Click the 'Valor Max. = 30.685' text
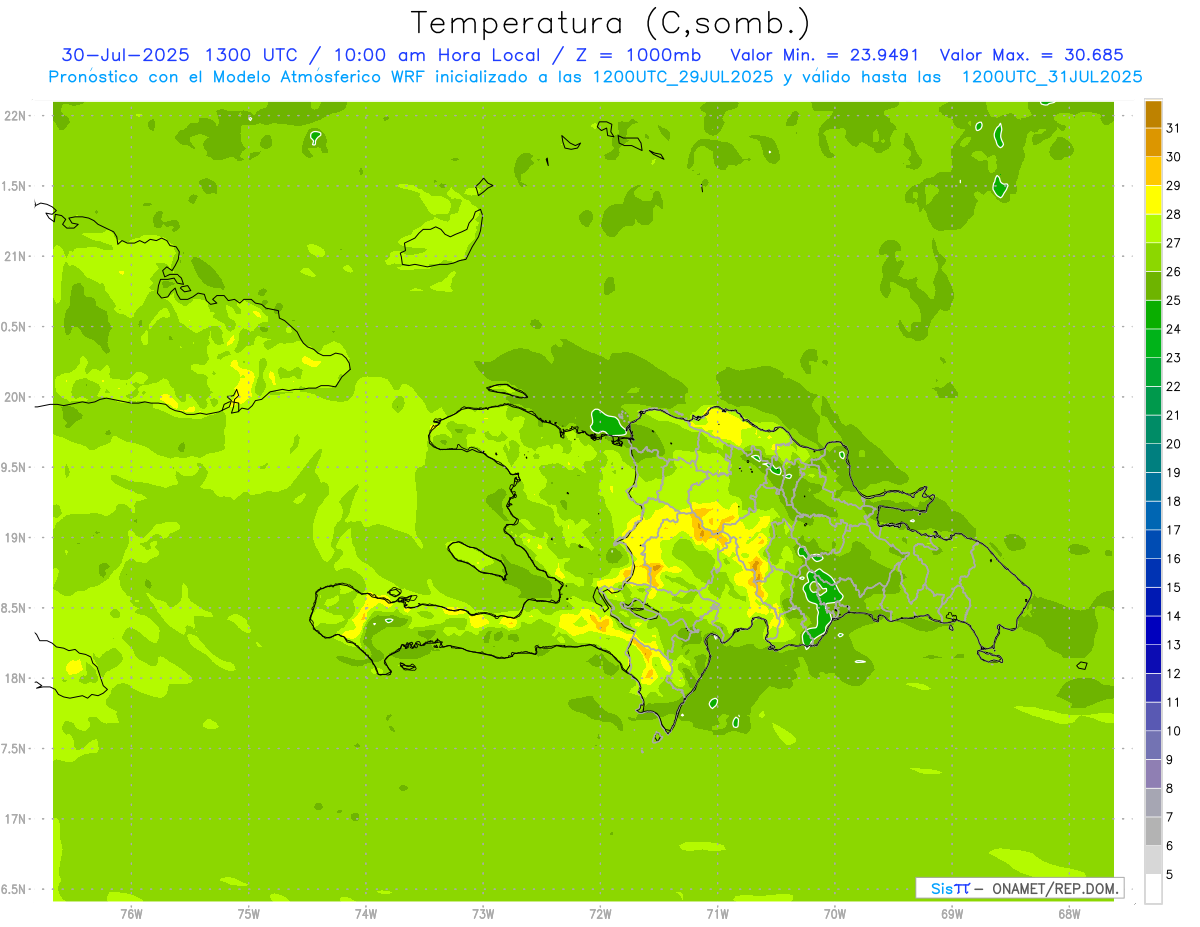Image resolution: width=1200 pixels, height=927 pixels. (1033, 55)
